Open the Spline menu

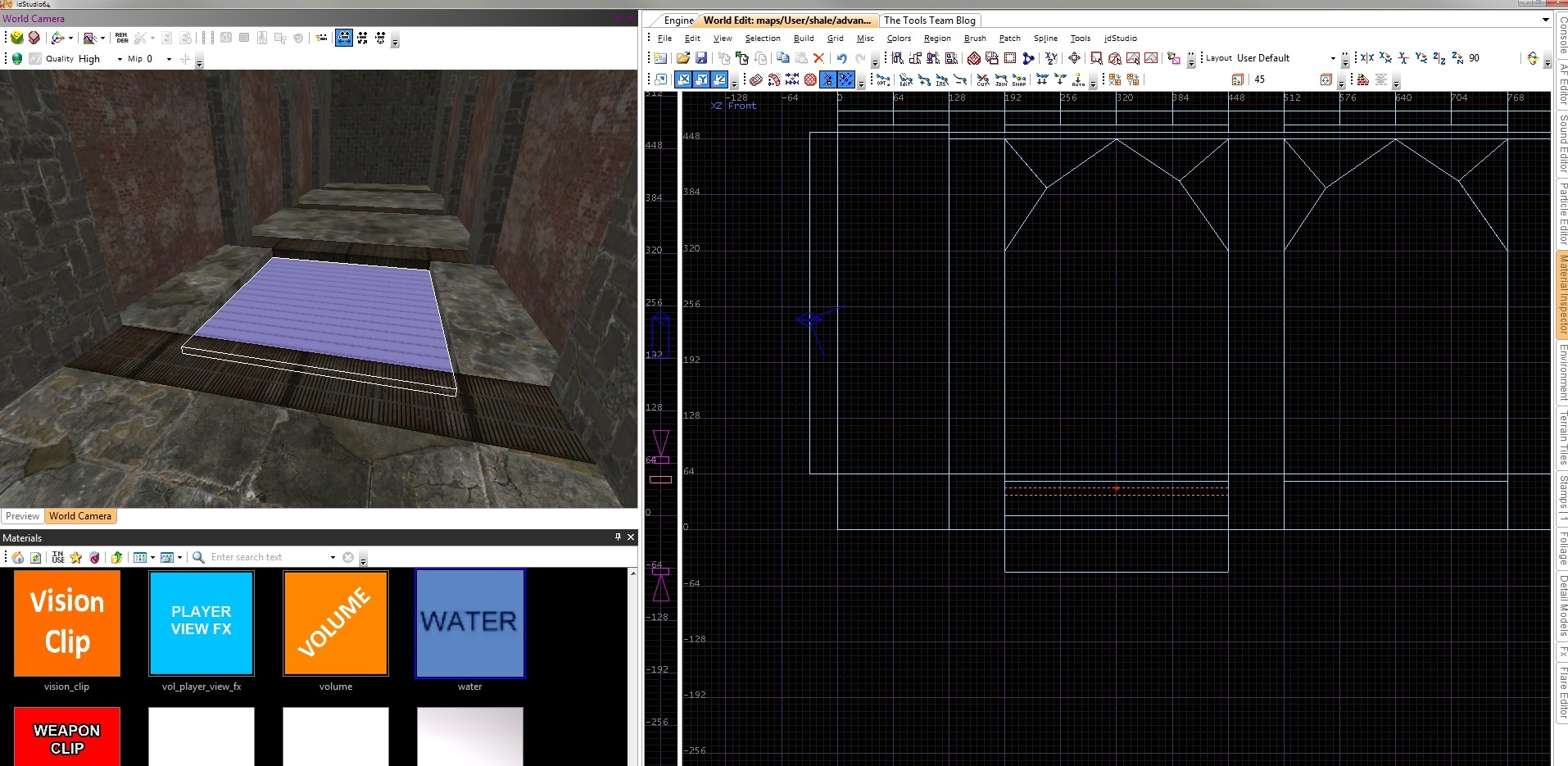tap(1045, 39)
